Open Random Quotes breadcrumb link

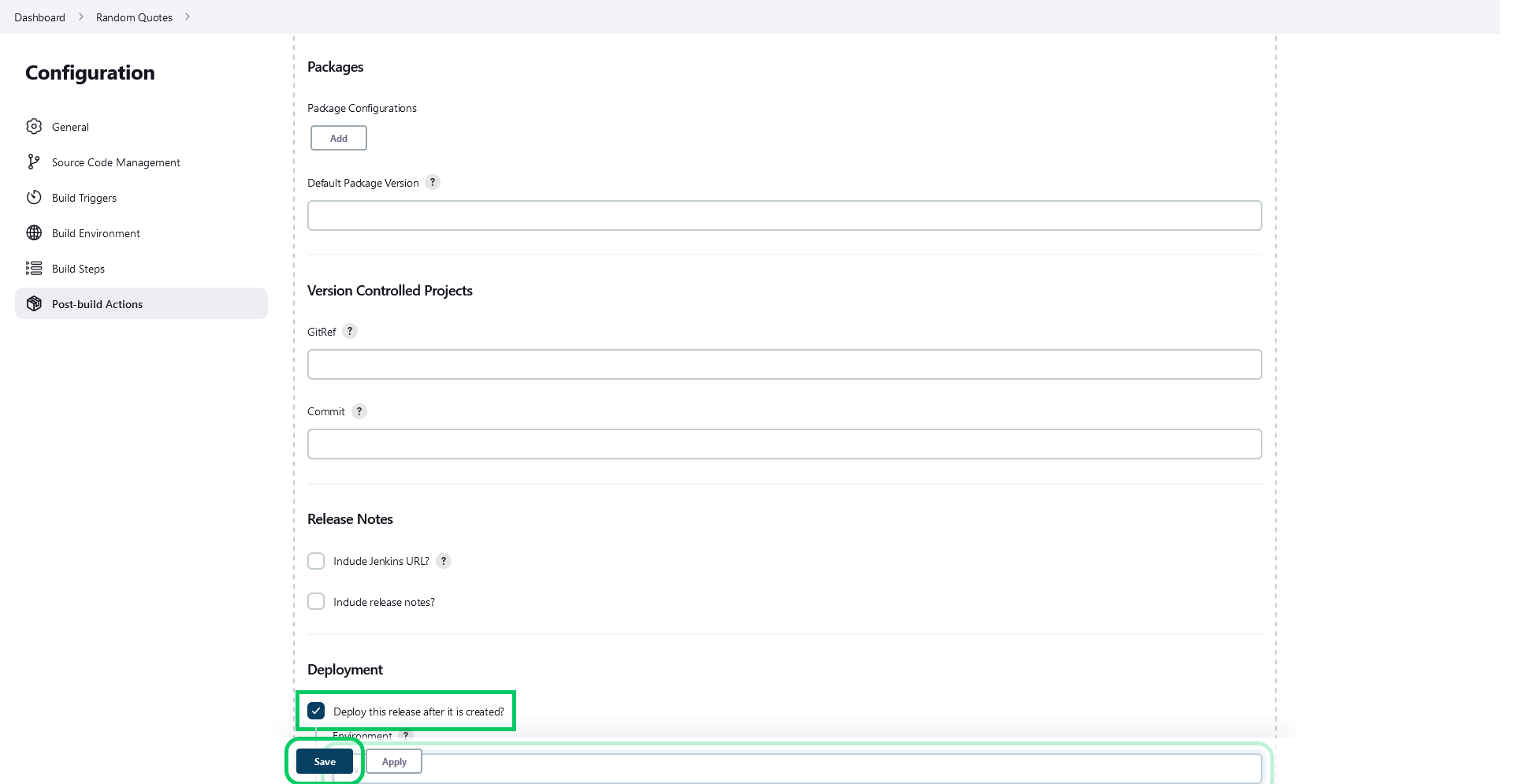(x=134, y=17)
